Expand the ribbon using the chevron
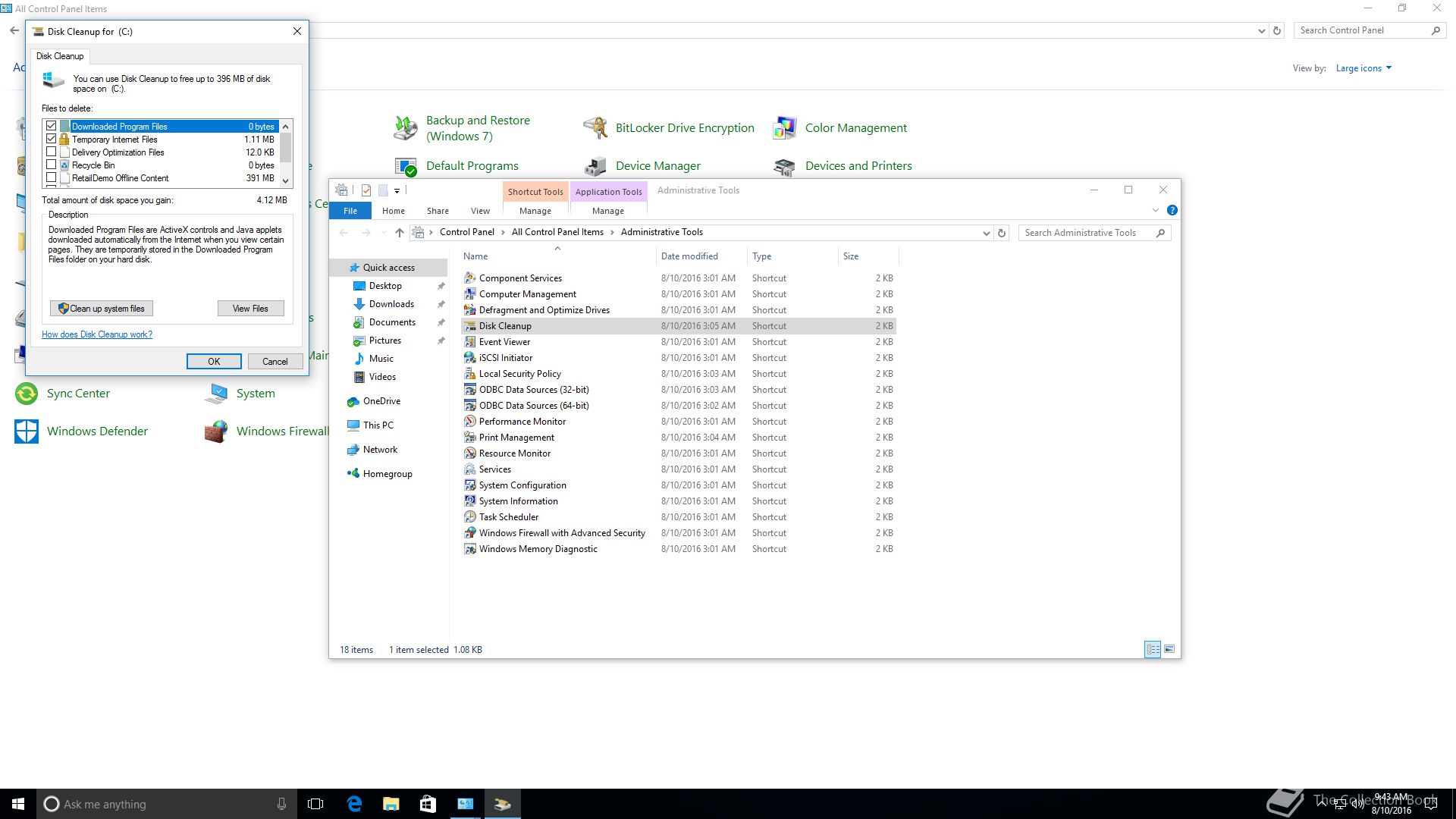The width and height of the screenshot is (1456, 819). pyautogui.click(x=1155, y=210)
